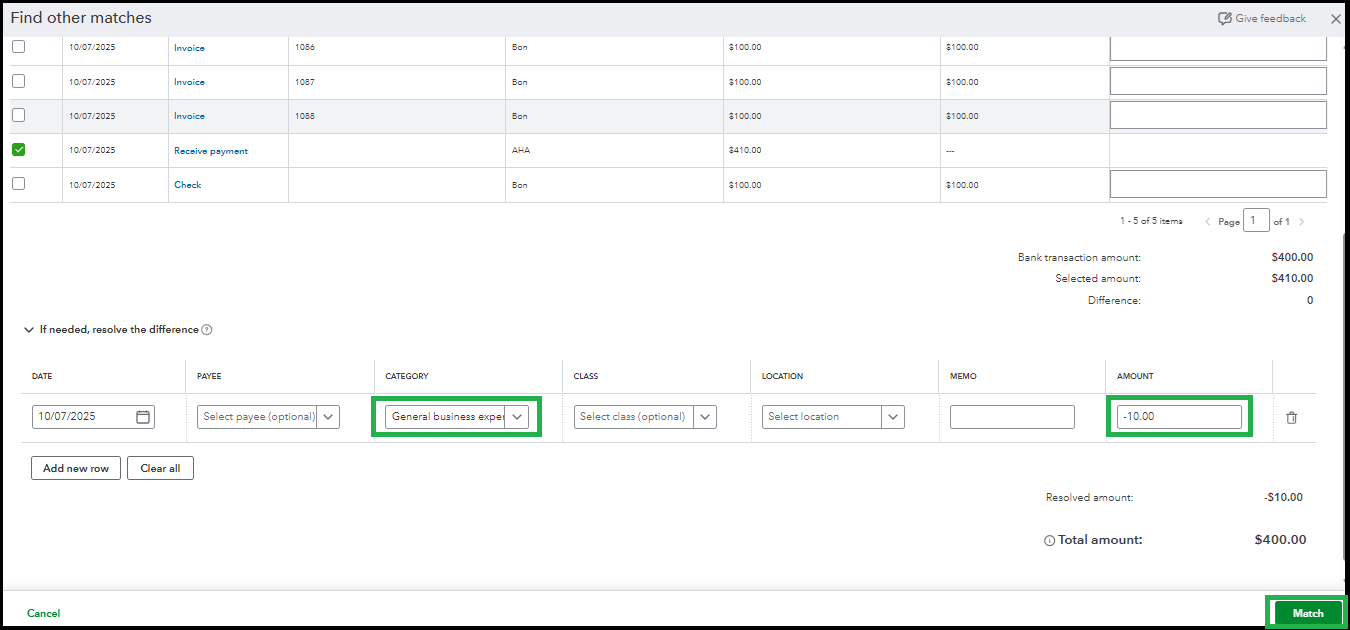Click the LOCATION column header
Screen dimensions: 1350x630
pyautogui.click(x=782, y=376)
